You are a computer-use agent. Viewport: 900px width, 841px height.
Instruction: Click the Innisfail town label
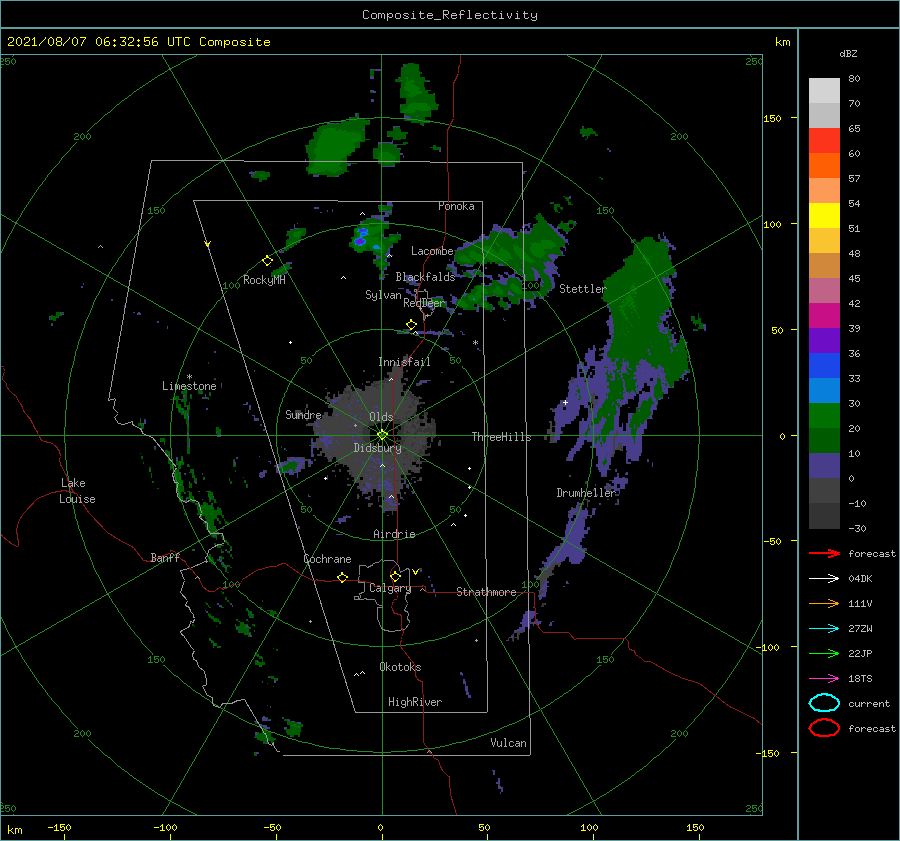(404, 362)
